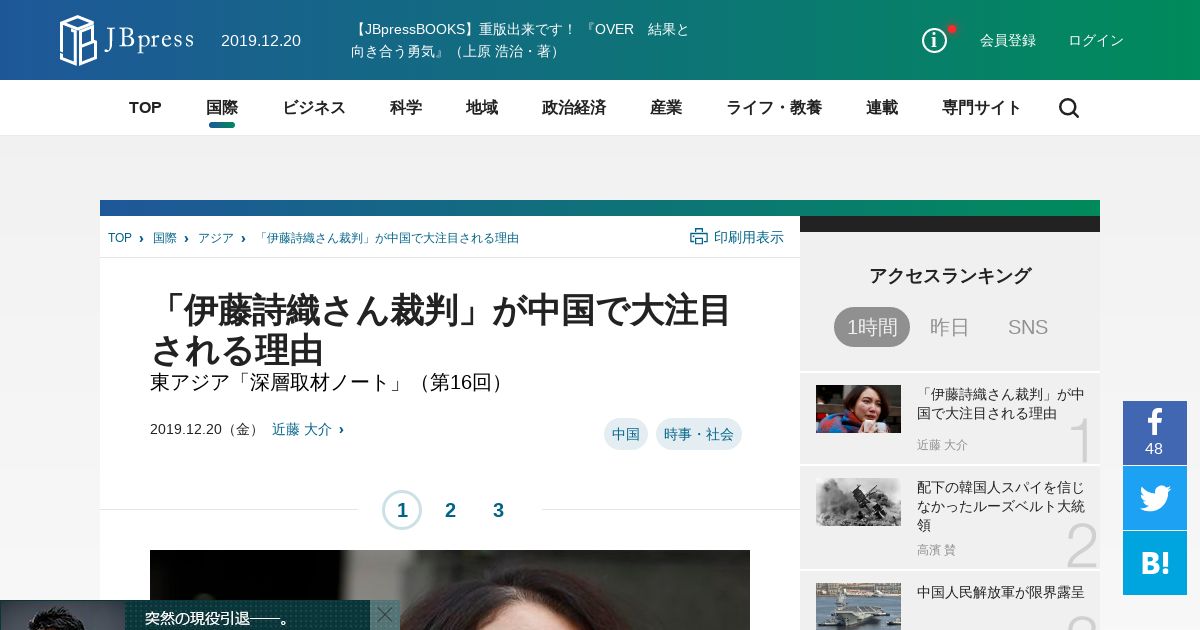
Task: Select page 1 of the article
Action: 402,510
